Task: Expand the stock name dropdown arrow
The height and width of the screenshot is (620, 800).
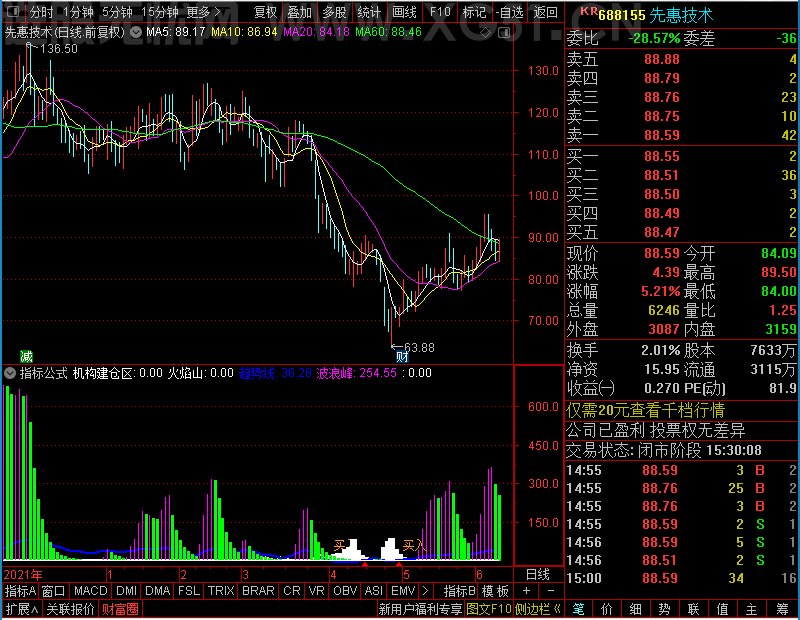Action: pyautogui.click(x=136, y=33)
